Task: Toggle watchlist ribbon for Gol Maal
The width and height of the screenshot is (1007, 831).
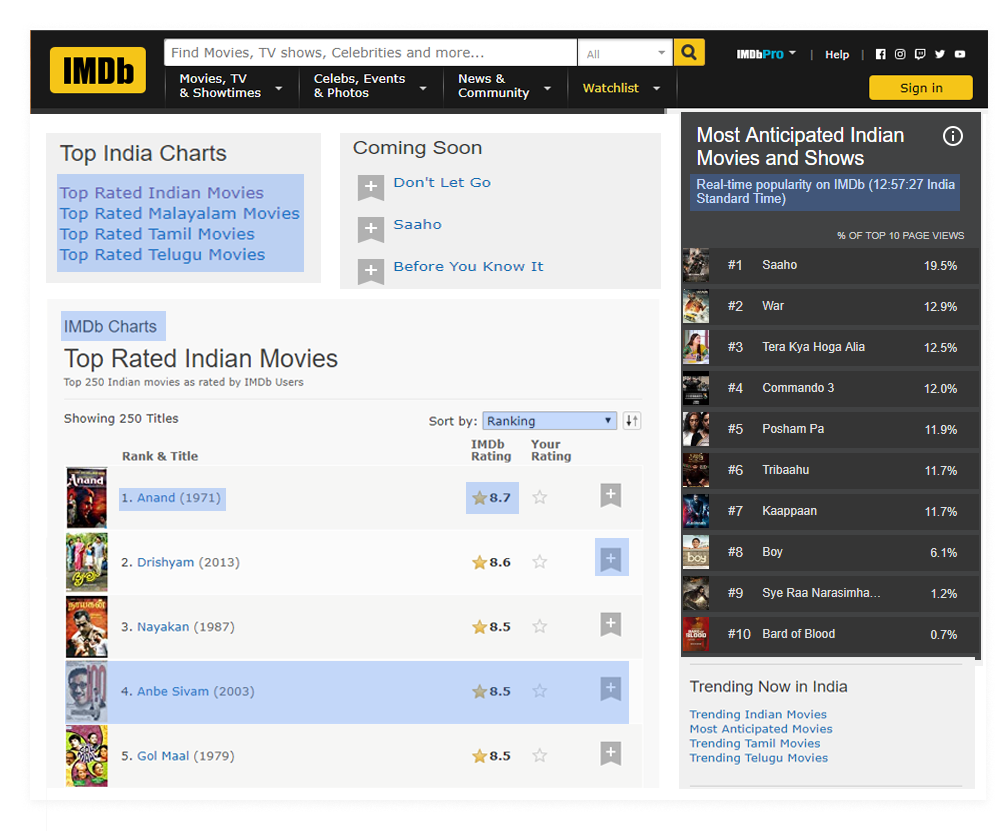Action: tap(611, 754)
